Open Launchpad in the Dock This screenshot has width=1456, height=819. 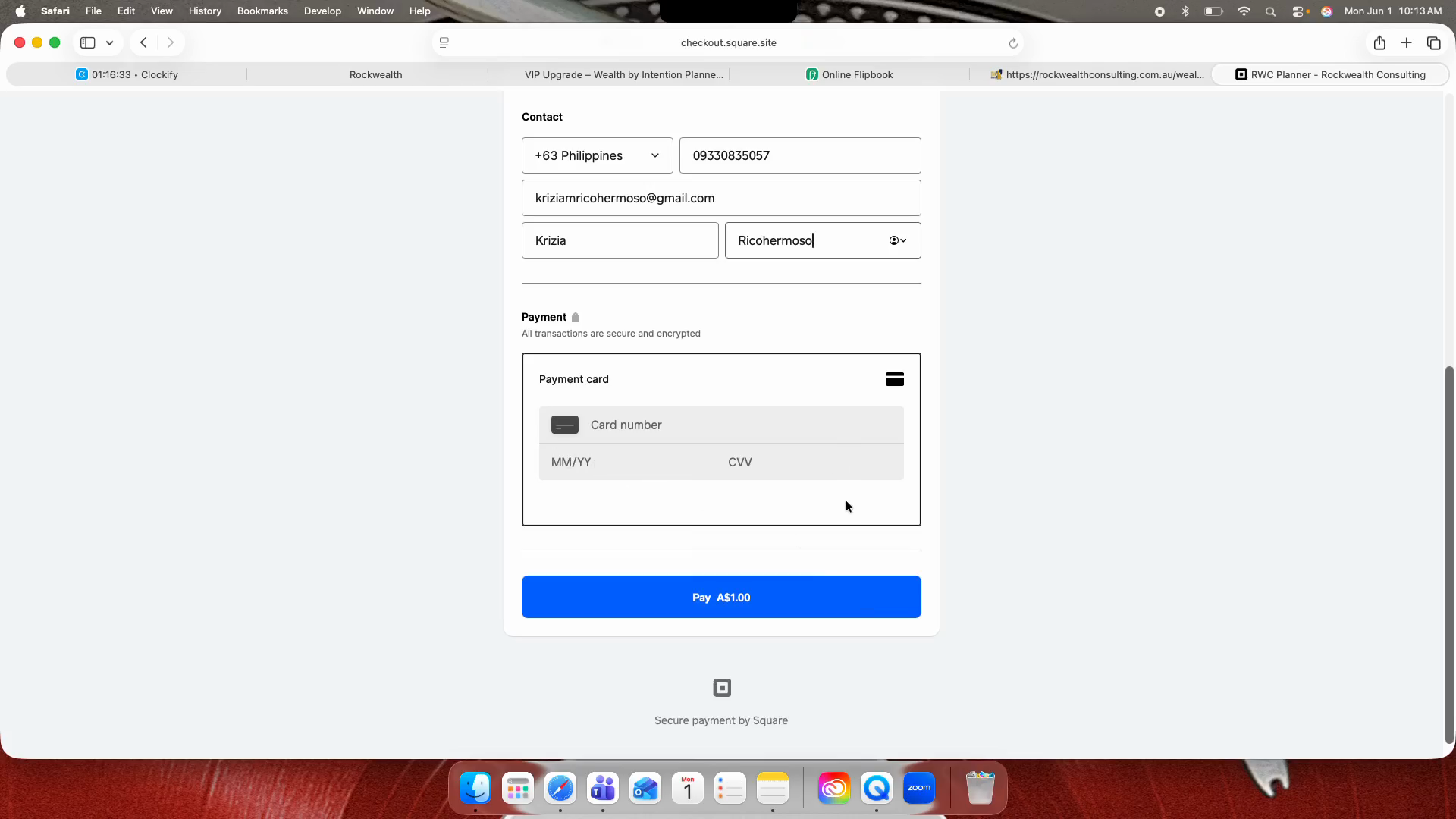click(518, 789)
